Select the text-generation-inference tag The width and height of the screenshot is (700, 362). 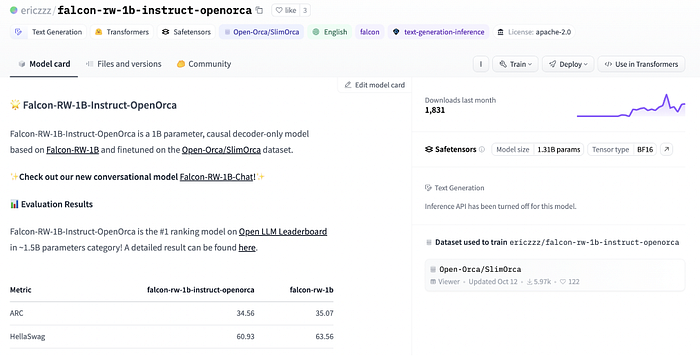pyautogui.click(x=438, y=32)
